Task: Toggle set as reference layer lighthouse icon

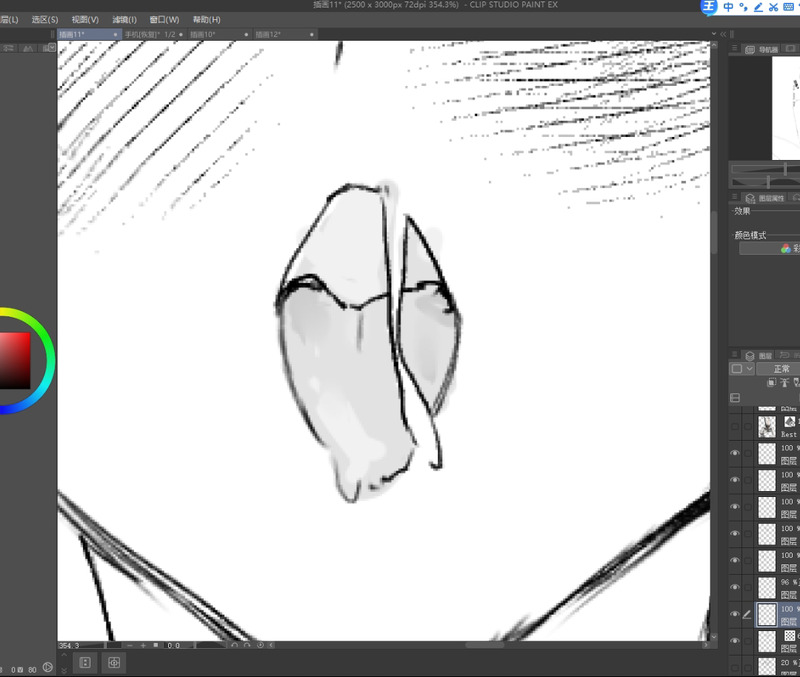Action: (x=784, y=383)
